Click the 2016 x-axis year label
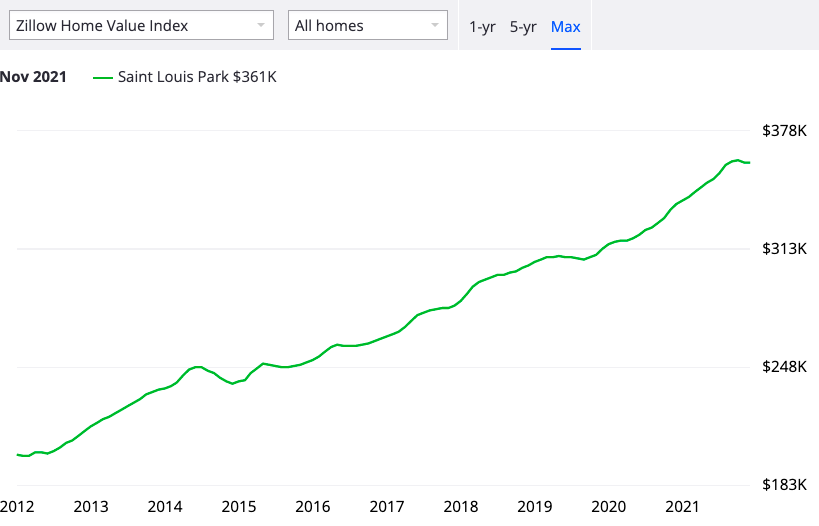819x526 pixels. click(313, 507)
